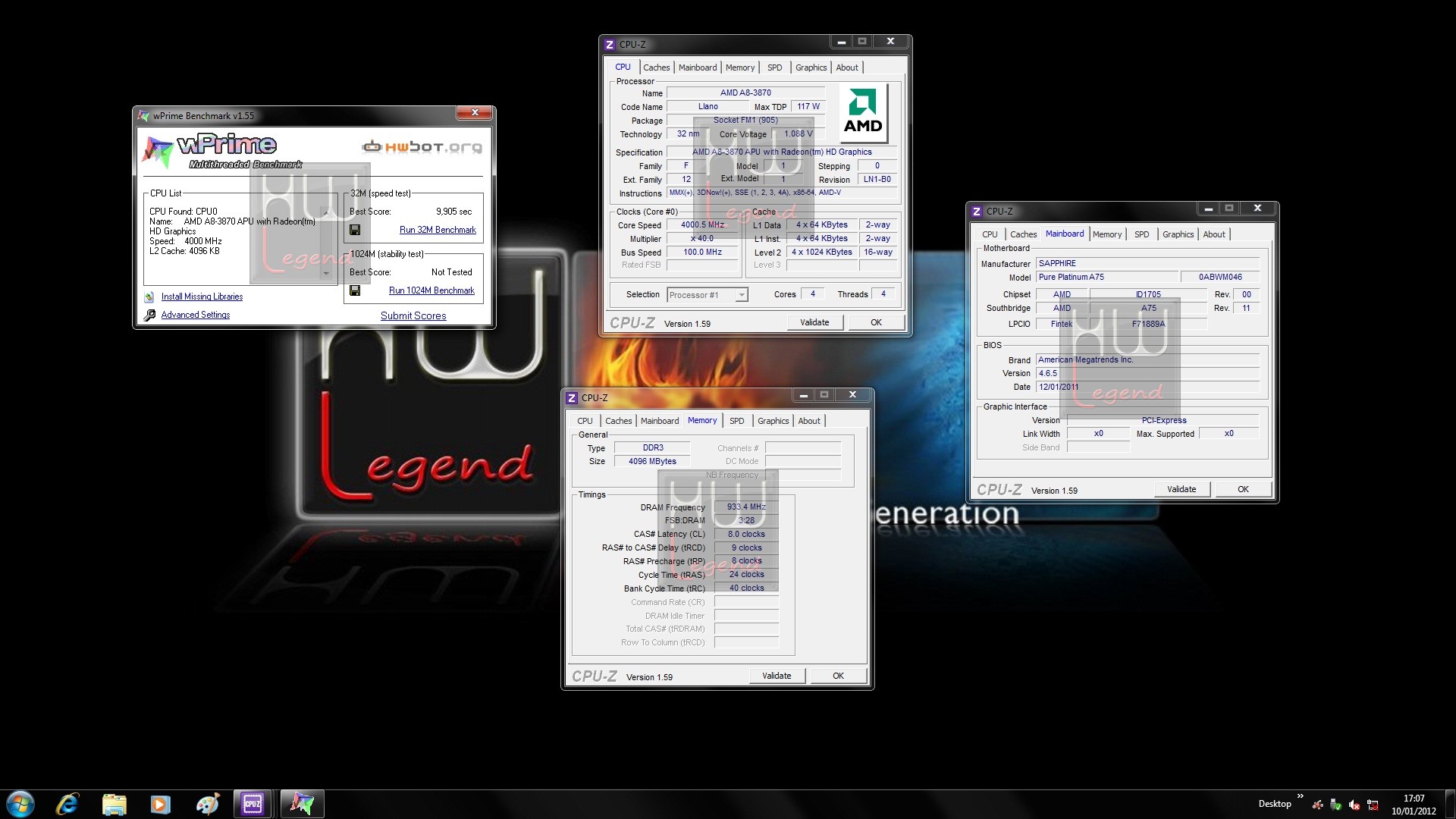This screenshot has width=1456, height=819.
Task: Click the Core Speed 4000.5 MHz field
Action: point(702,225)
